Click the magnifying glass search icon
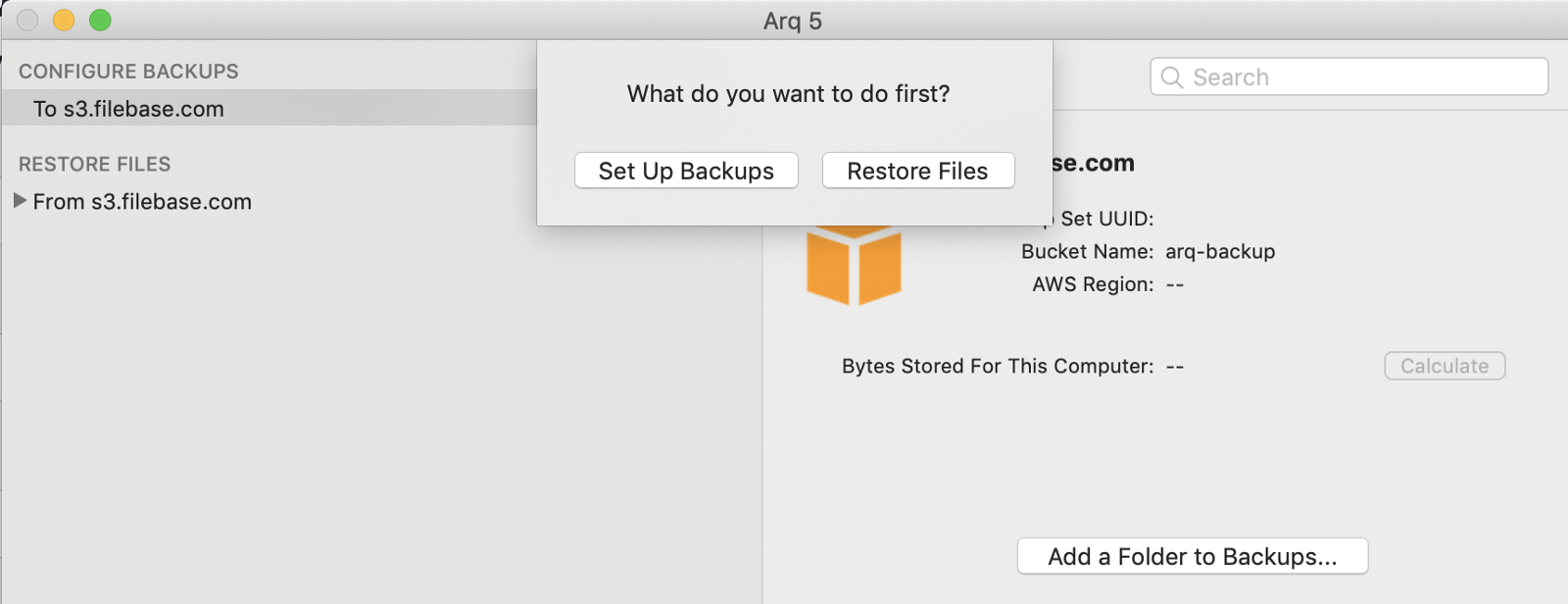The height and width of the screenshot is (604, 1568). (x=1172, y=77)
